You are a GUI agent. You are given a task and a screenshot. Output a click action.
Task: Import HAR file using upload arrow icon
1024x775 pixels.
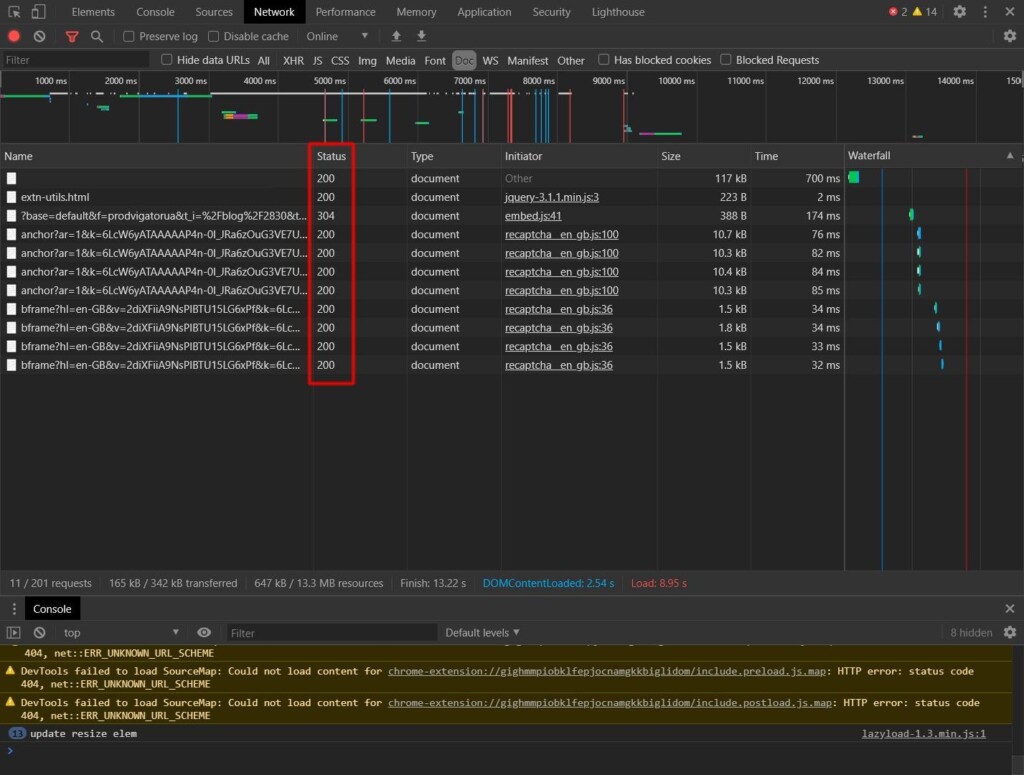(396, 36)
